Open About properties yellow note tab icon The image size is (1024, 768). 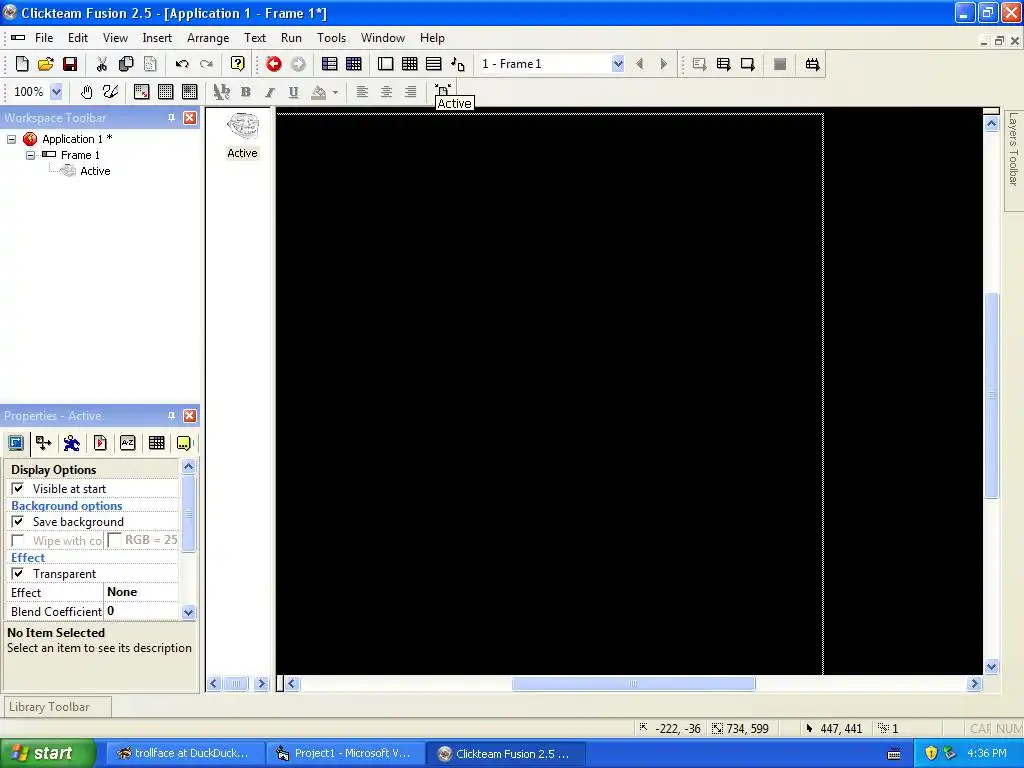(x=184, y=443)
